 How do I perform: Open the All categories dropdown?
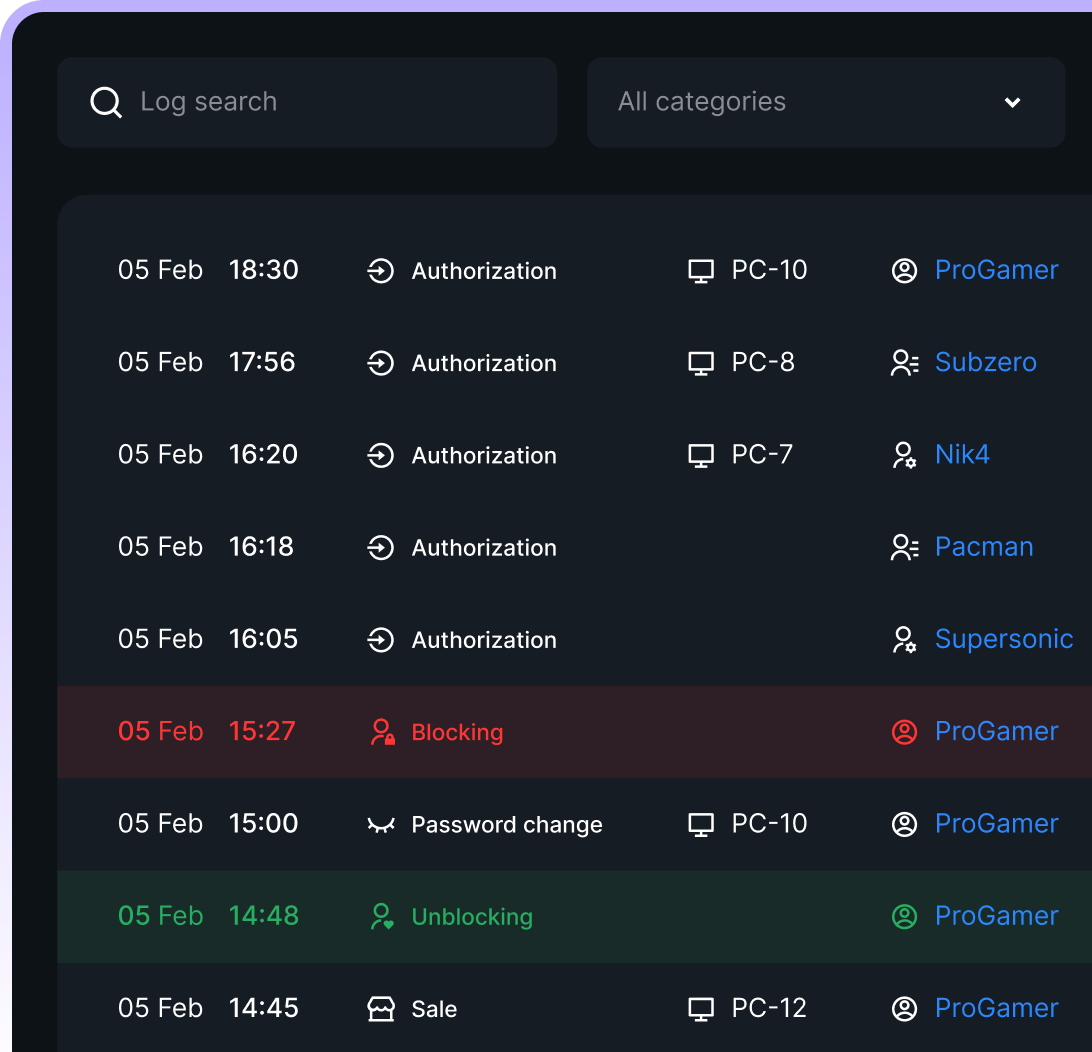coord(800,102)
